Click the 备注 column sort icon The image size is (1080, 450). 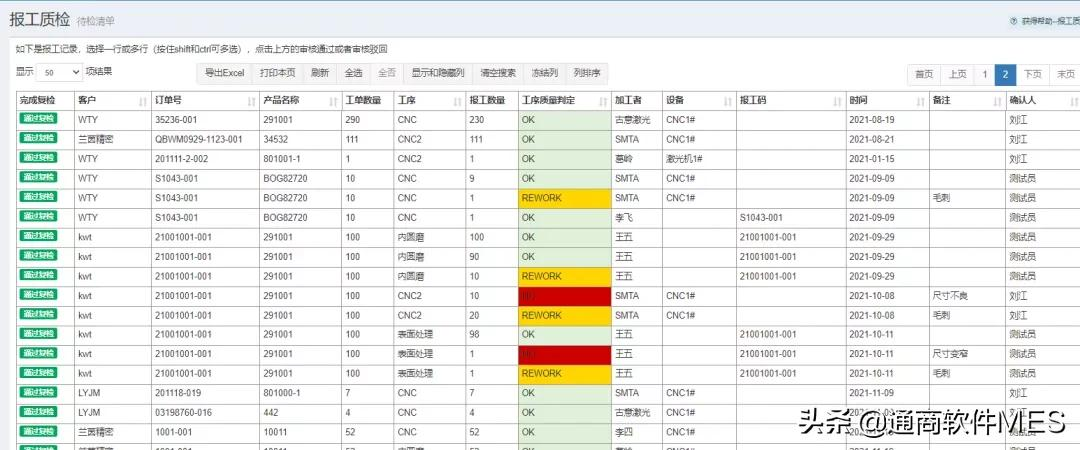(x=997, y=101)
